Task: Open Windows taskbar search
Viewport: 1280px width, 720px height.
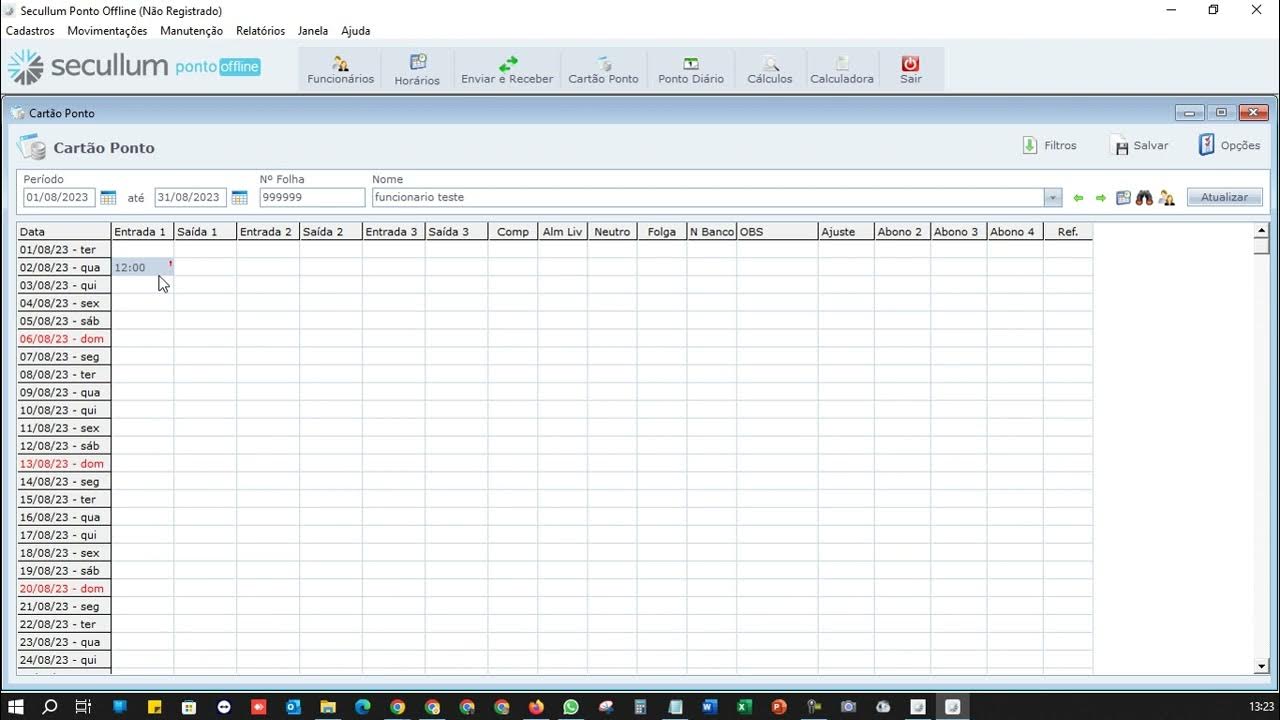Action: click(50, 707)
